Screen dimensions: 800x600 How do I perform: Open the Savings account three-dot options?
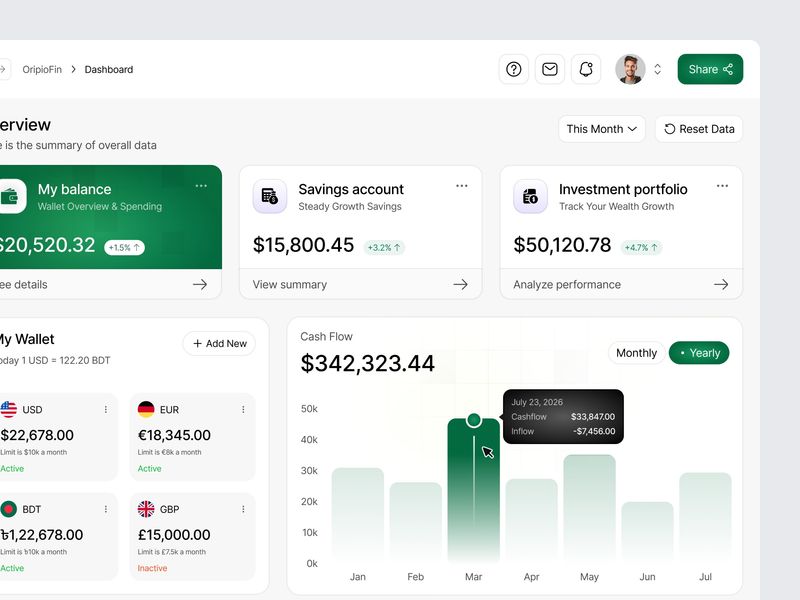click(x=462, y=185)
